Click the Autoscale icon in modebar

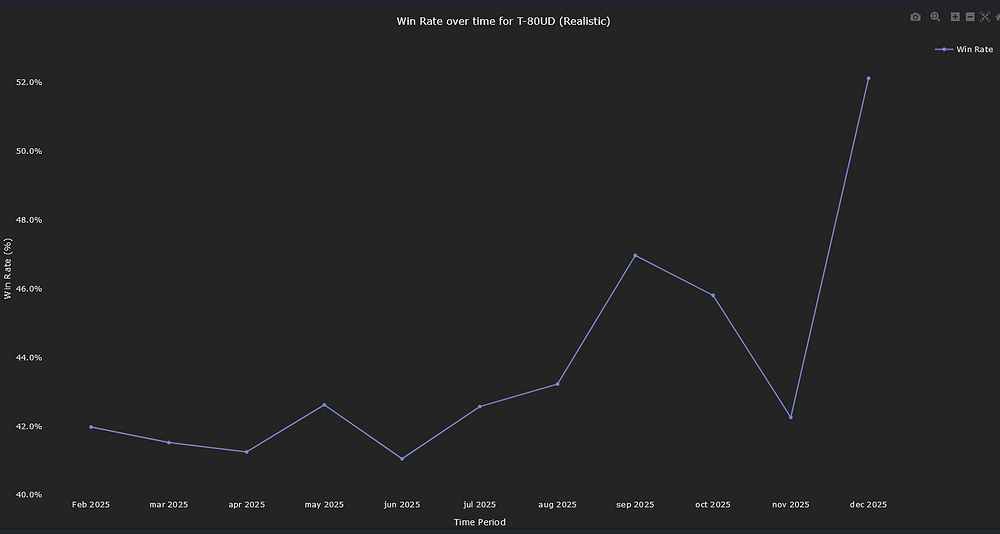[x=984, y=17]
